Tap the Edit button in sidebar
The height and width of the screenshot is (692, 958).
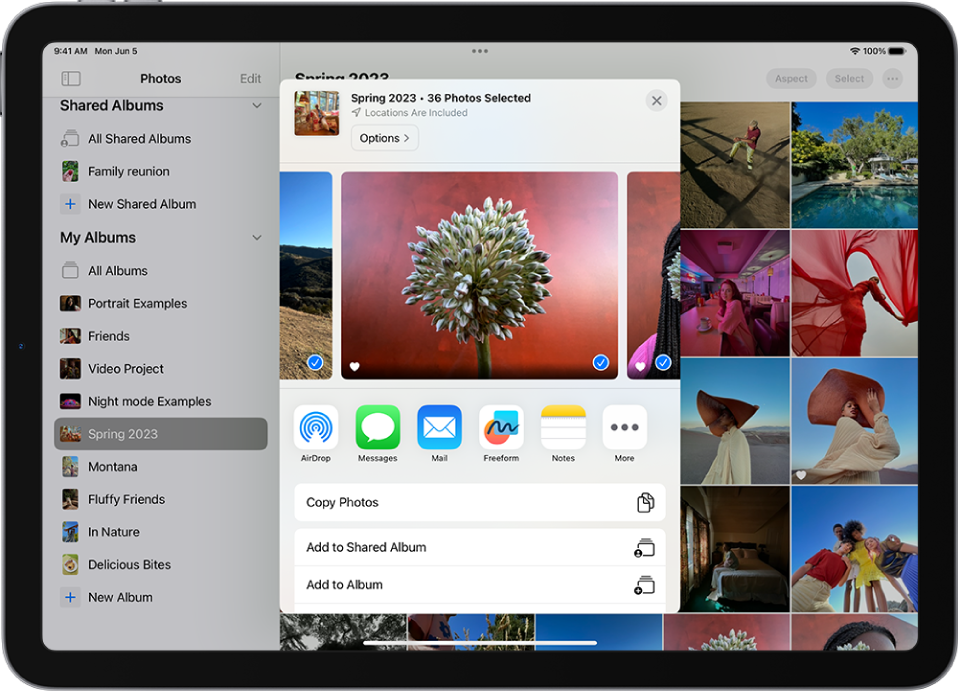click(x=250, y=78)
